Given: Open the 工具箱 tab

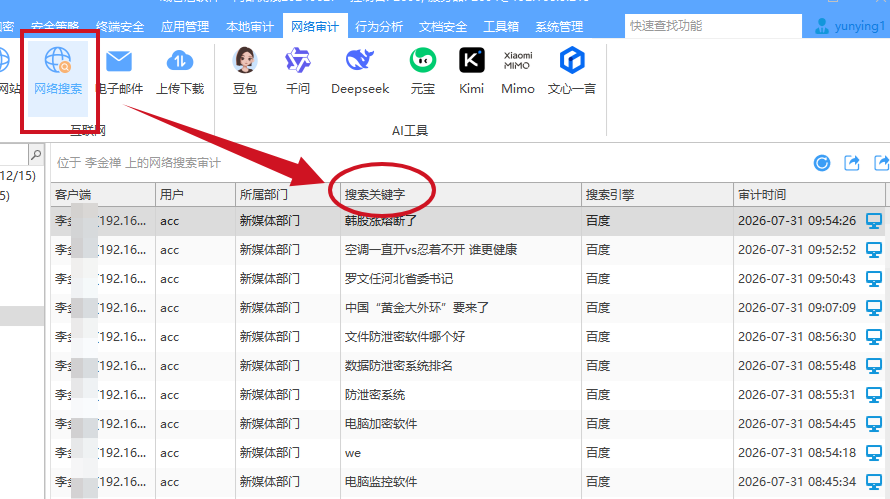Looking at the screenshot, I should [x=501, y=27].
